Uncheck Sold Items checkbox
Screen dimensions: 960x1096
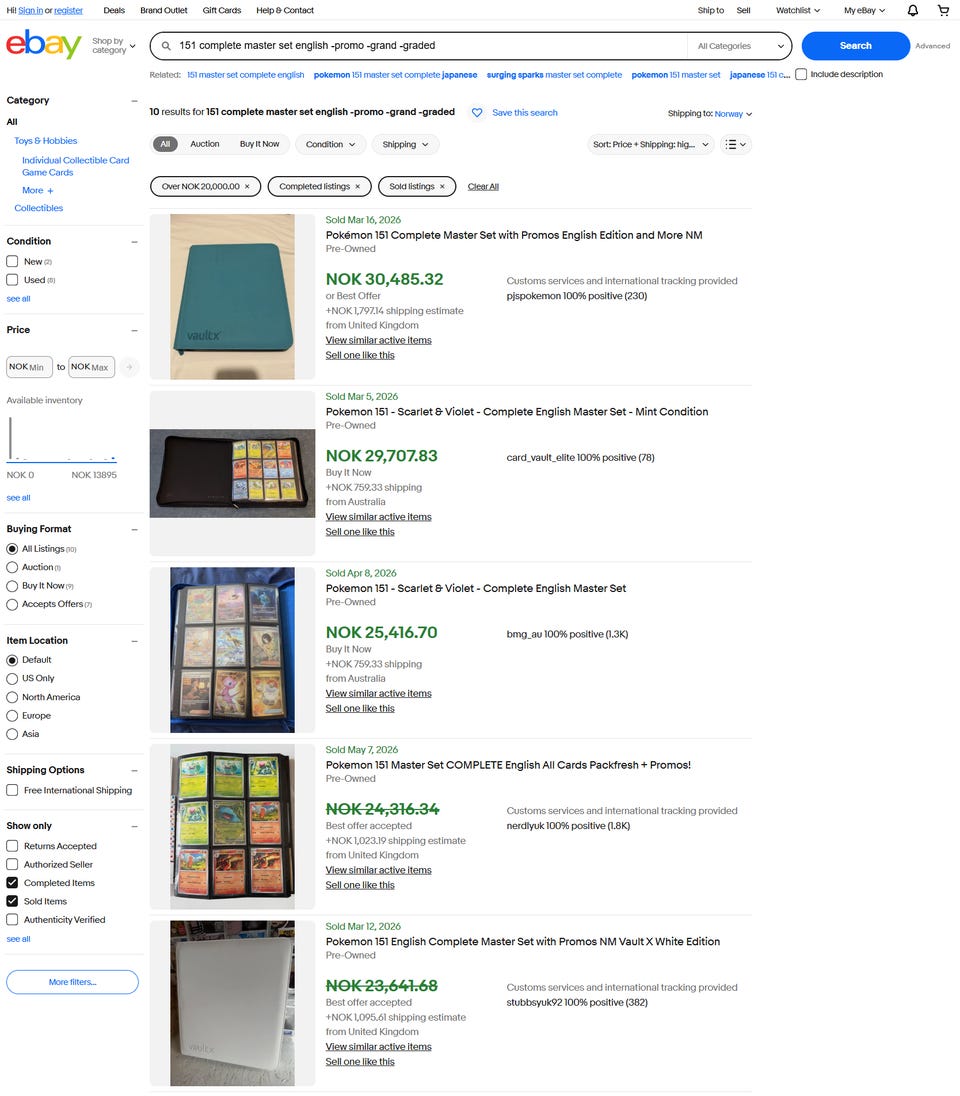(x=12, y=902)
